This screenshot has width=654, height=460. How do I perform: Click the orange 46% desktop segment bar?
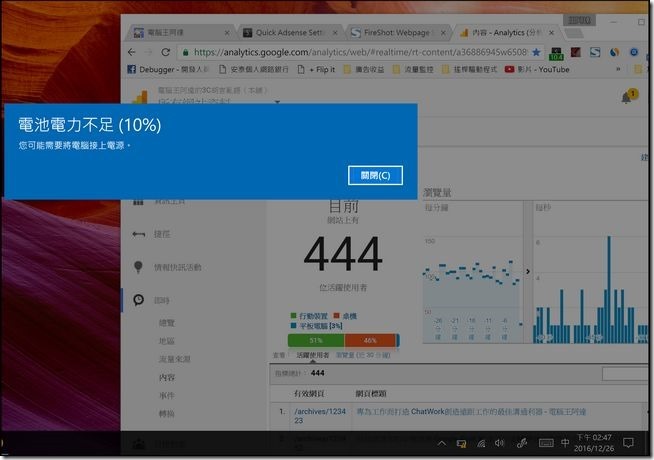[370, 340]
